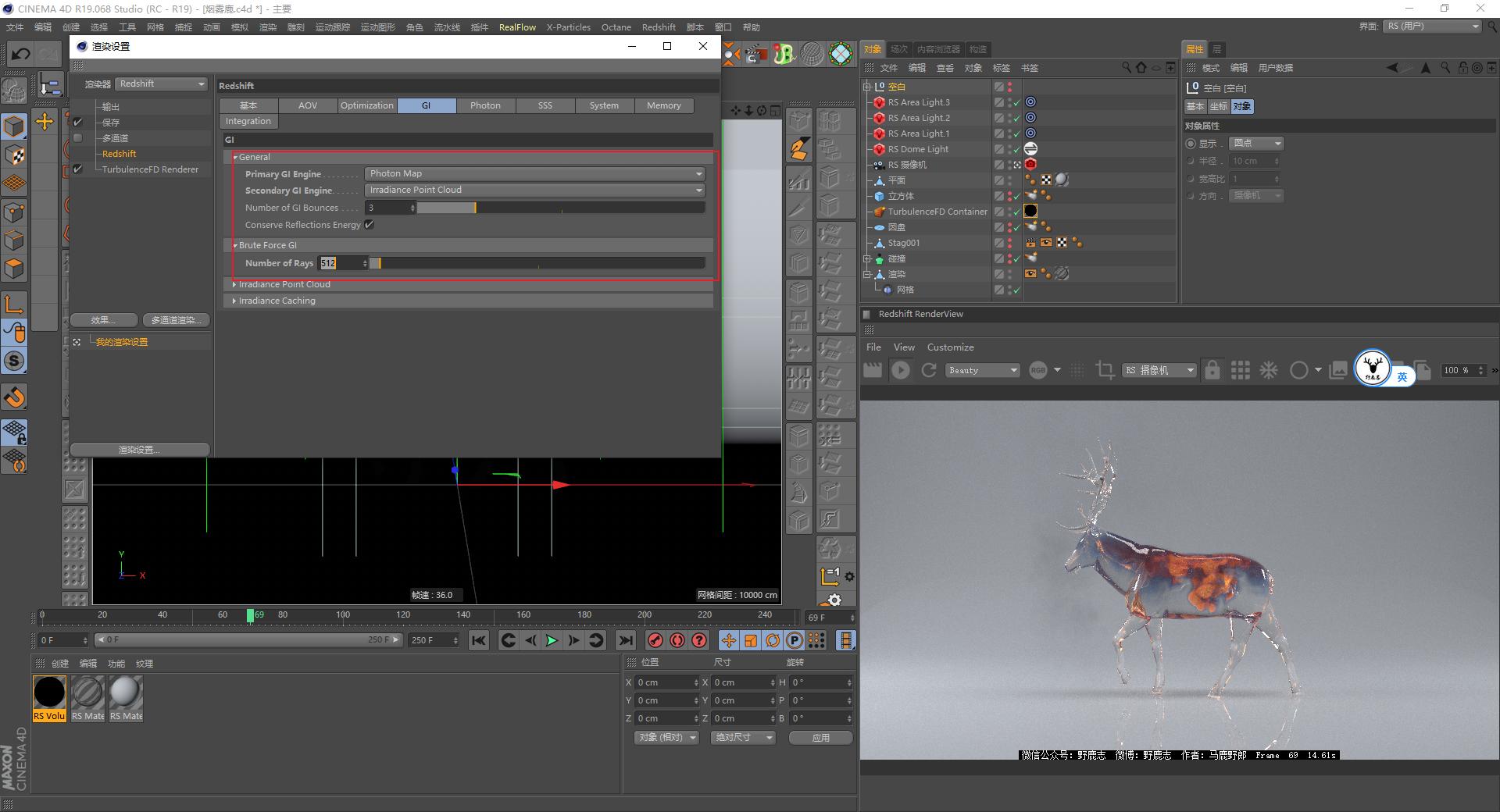
Task: Enable the 多通道 checkbox in render settings
Action: pos(78,137)
